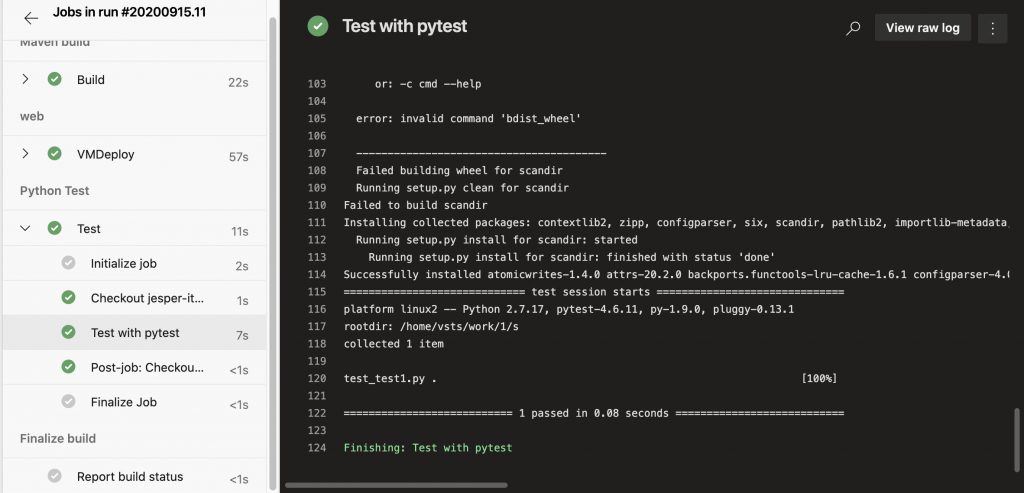Click the search icon in log header
The image size is (1024, 493).
853,28
